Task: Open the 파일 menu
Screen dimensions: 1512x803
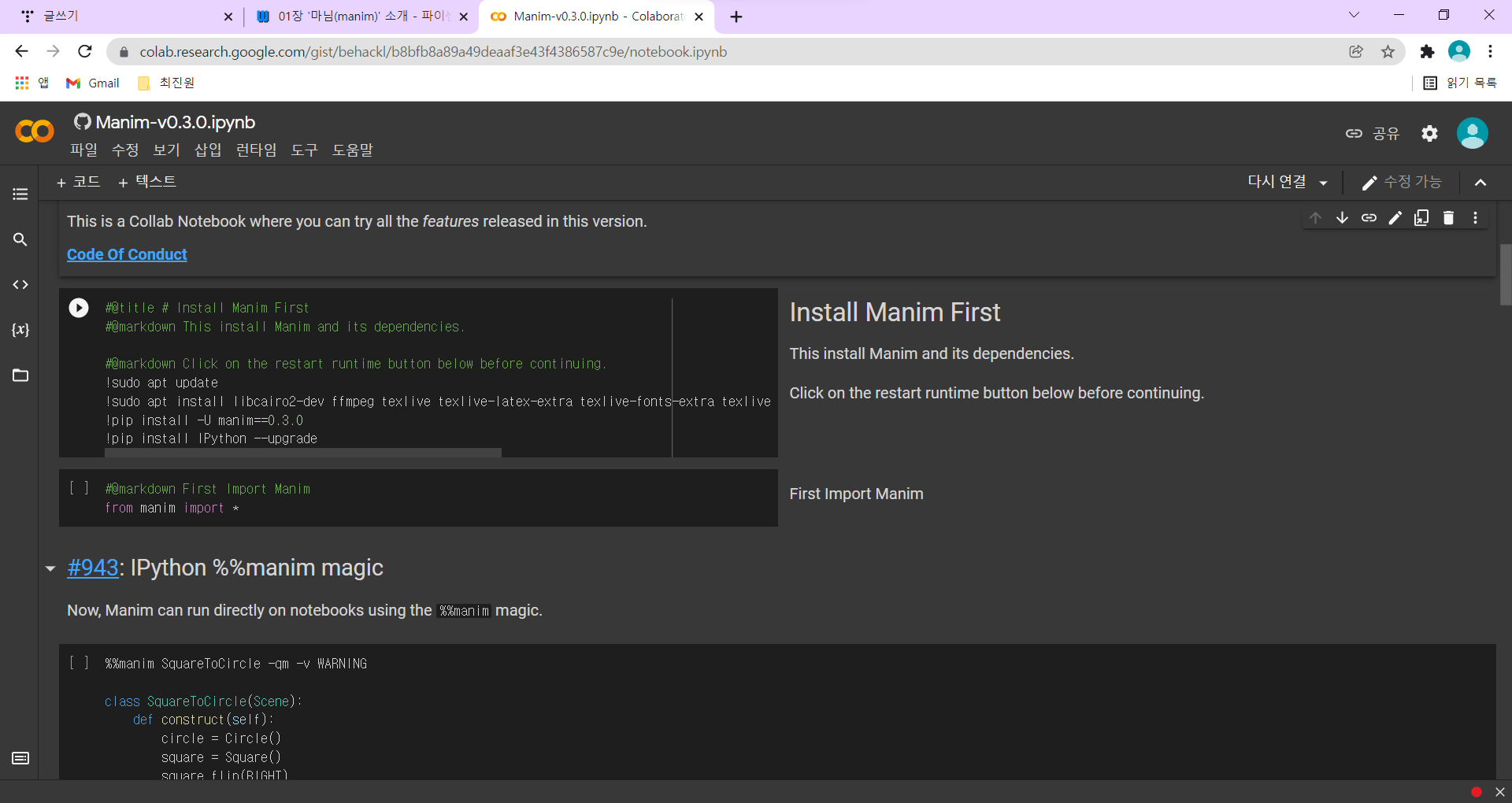Action: click(x=83, y=150)
